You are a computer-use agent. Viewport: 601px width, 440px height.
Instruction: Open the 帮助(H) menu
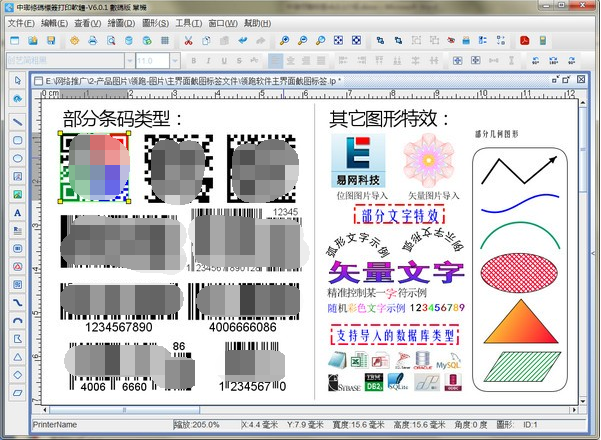pos(256,22)
